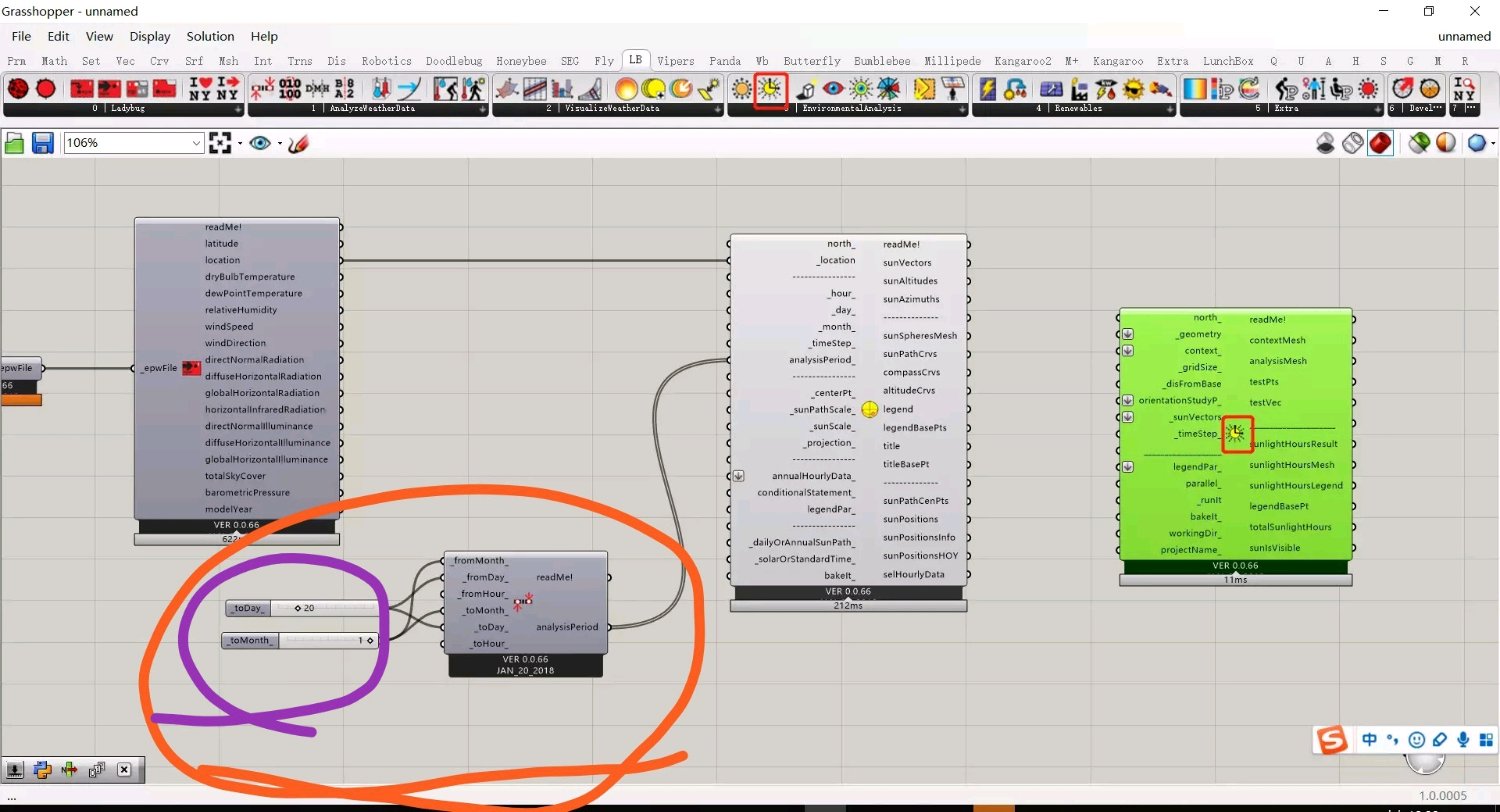Click the sunlightHoursResult output label
Image resolution: width=1500 pixels, height=812 pixels.
pyautogui.click(x=1293, y=444)
